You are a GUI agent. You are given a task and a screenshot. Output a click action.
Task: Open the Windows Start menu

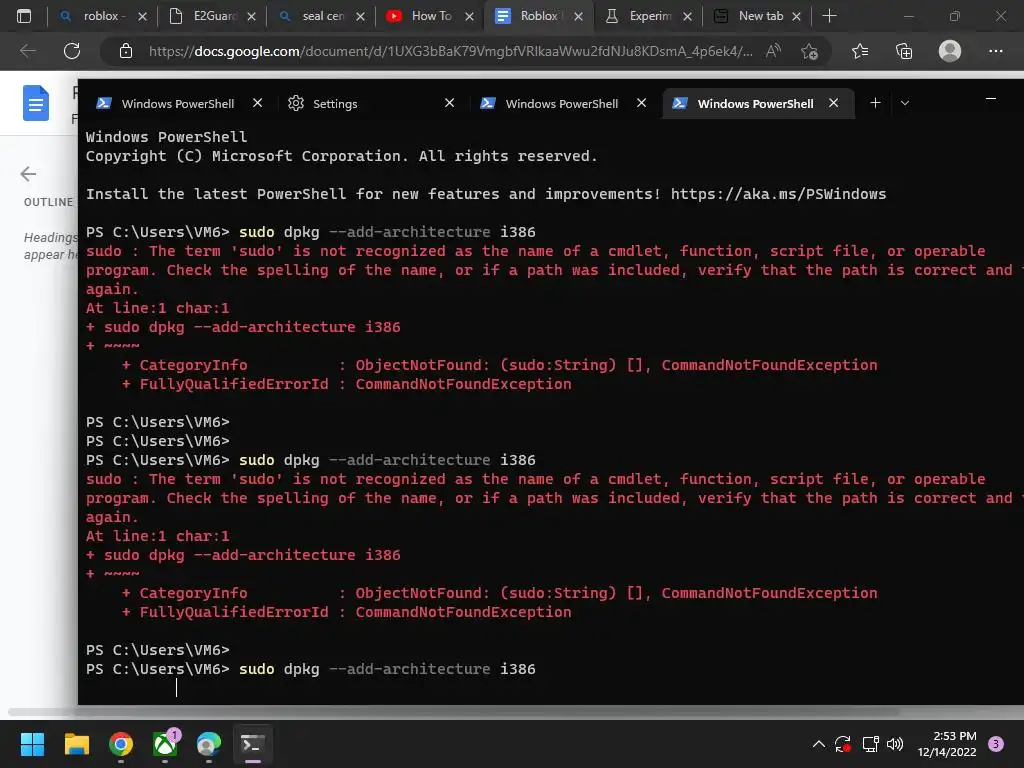pyautogui.click(x=32, y=744)
